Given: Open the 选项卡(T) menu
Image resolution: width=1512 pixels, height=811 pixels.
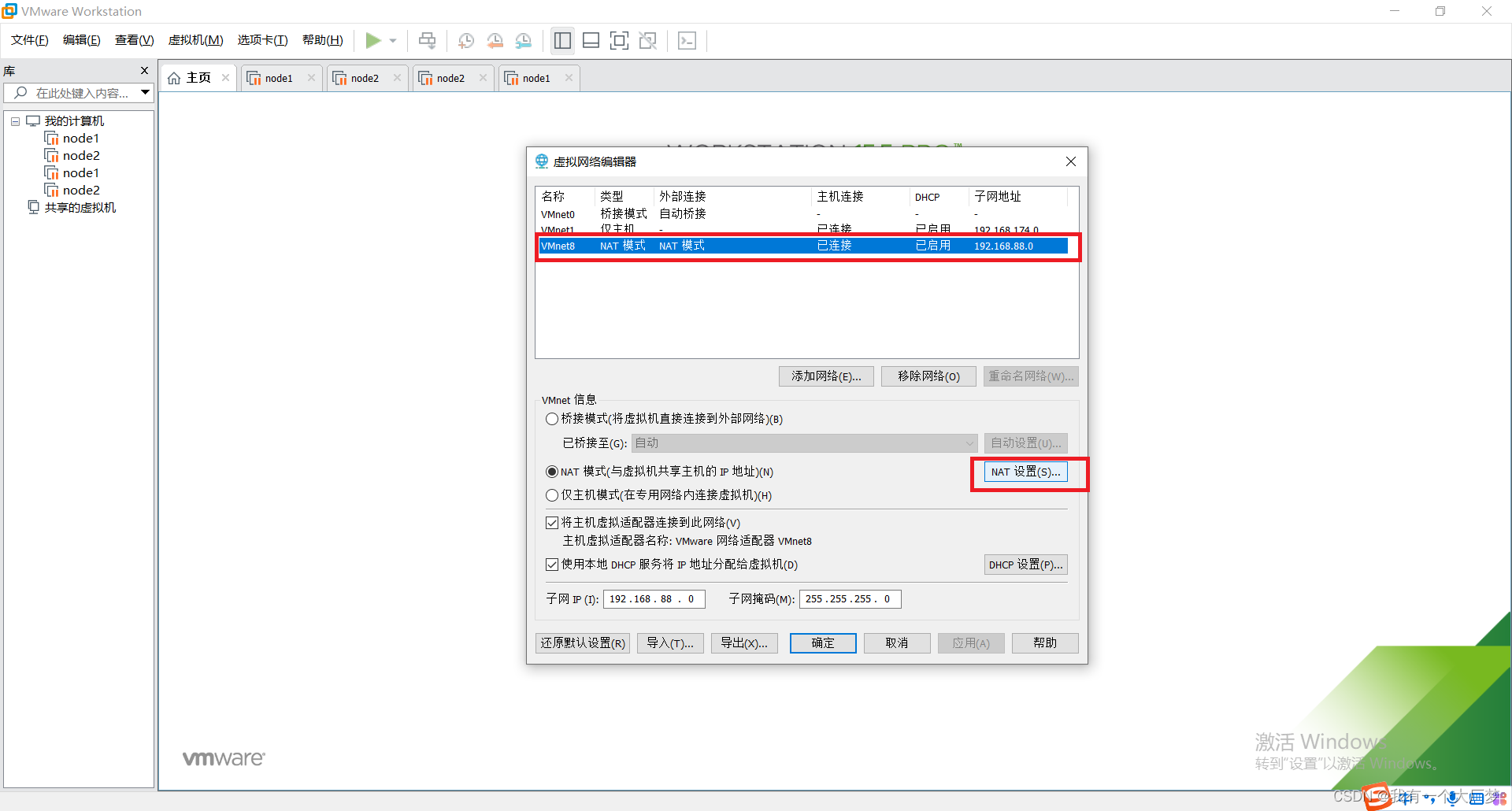Looking at the screenshot, I should 263,40.
